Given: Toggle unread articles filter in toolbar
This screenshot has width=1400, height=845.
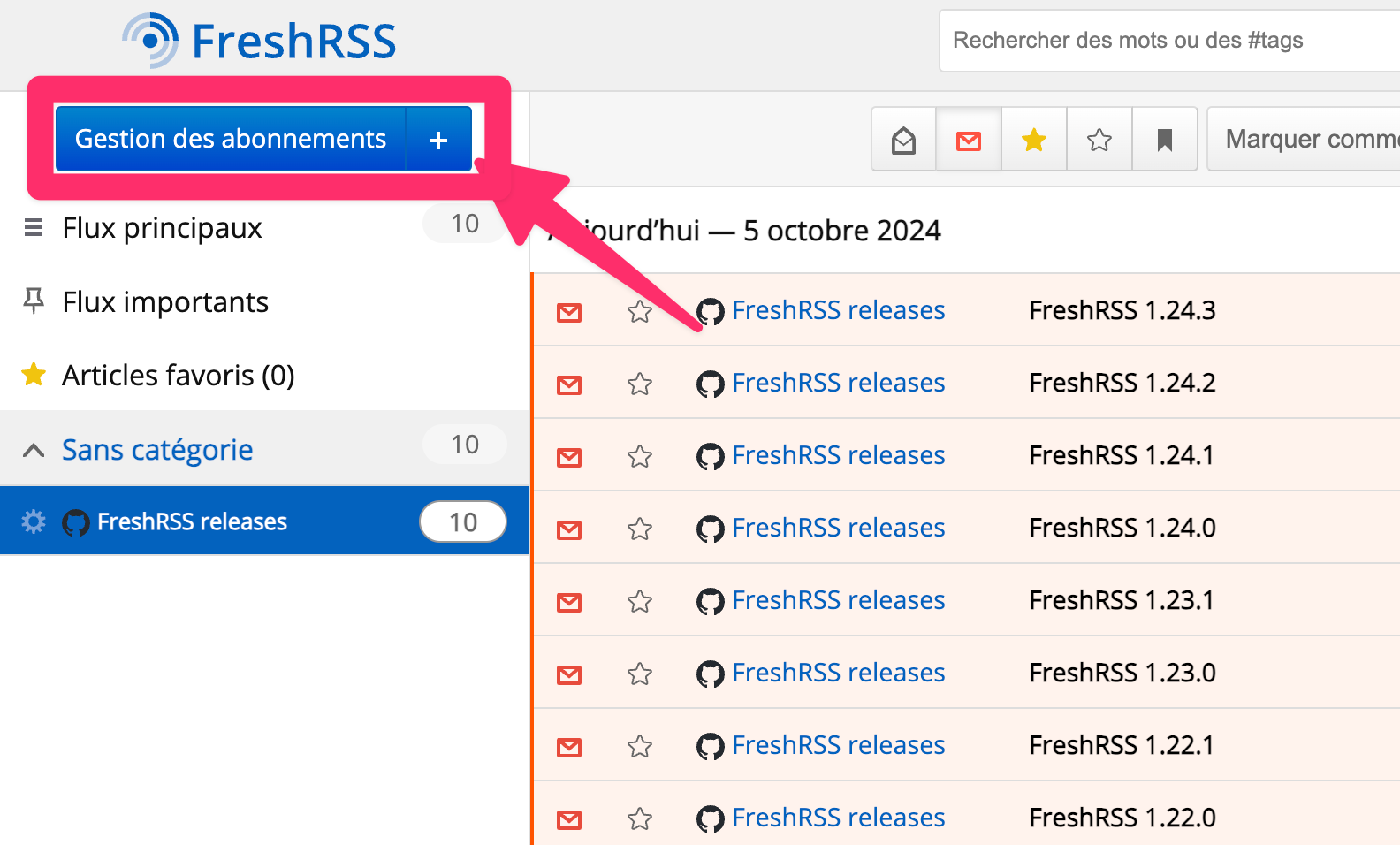Looking at the screenshot, I should tap(969, 140).
